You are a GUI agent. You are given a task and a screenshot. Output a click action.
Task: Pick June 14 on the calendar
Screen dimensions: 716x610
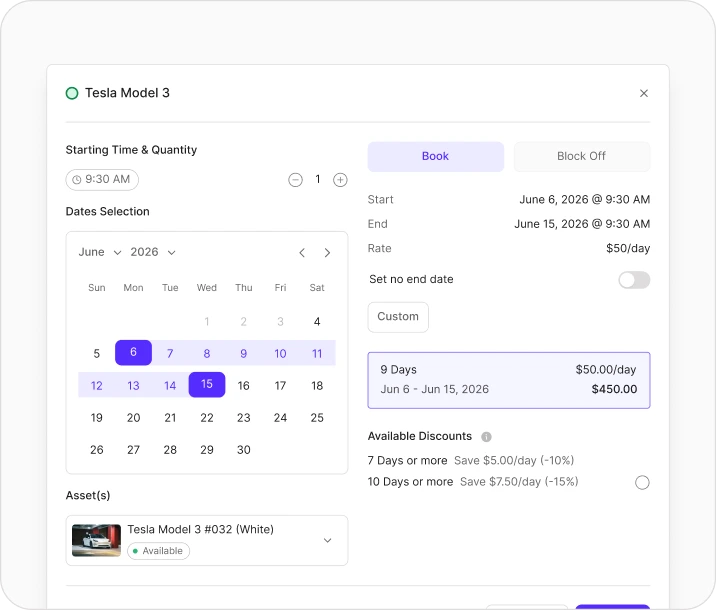[x=170, y=386]
